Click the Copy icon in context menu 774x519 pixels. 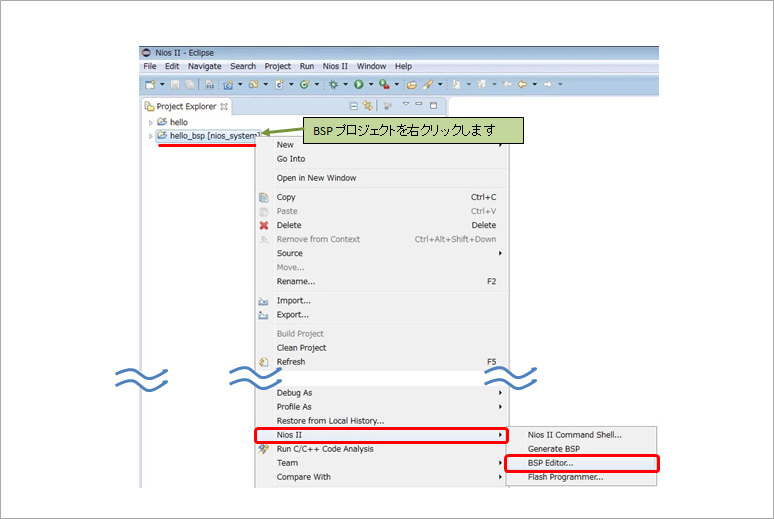click(263, 197)
